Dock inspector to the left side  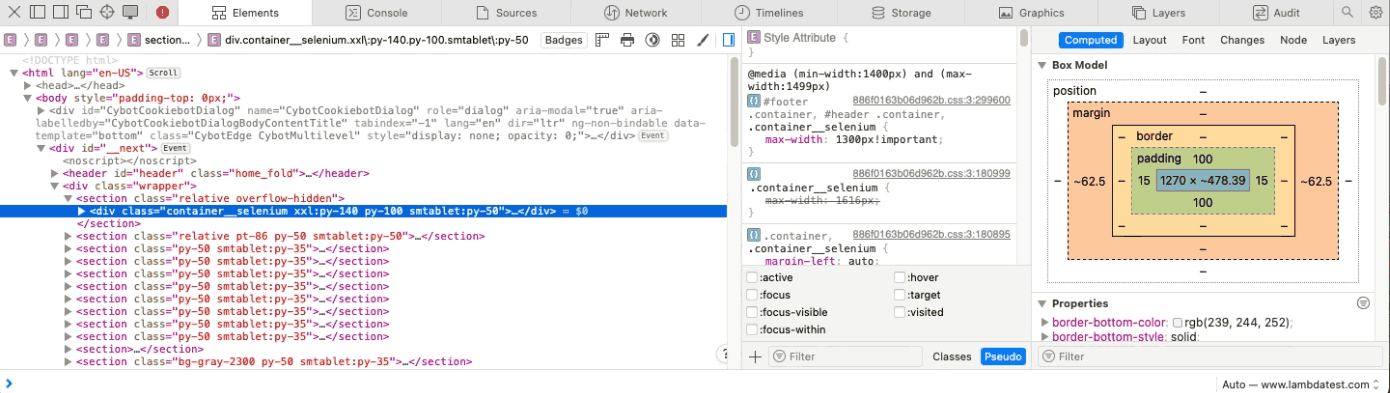click(x=37, y=12)
